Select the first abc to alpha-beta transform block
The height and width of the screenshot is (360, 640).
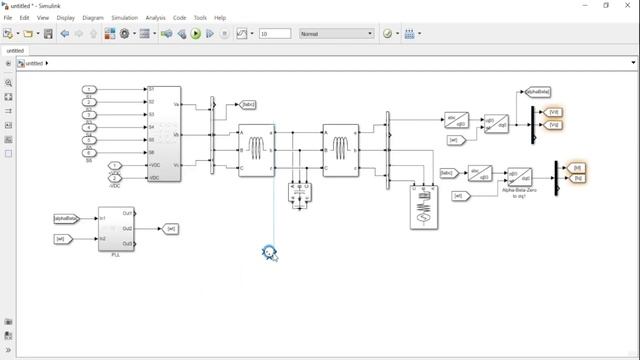pyautogui.click(x=456, y=120)
